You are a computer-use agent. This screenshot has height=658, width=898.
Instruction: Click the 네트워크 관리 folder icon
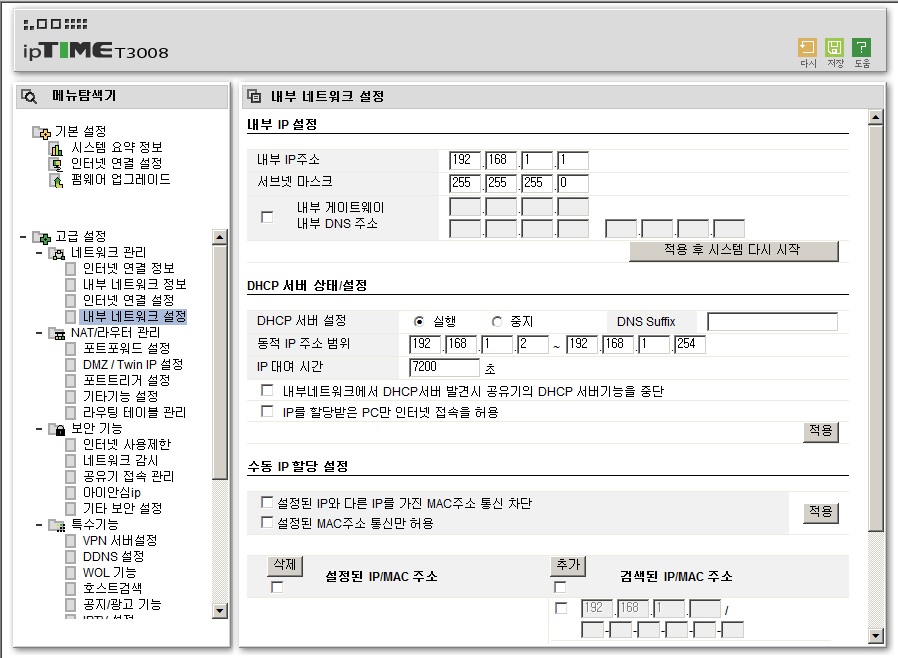coord(58,253)
